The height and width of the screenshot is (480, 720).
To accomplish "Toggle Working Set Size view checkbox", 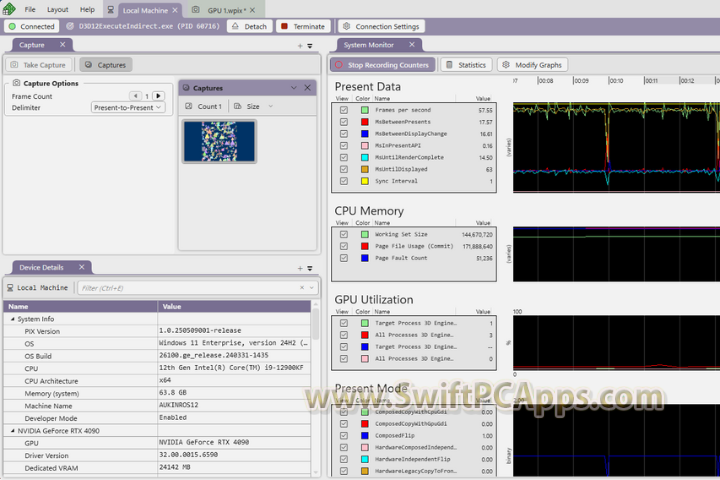I will 344,234.
